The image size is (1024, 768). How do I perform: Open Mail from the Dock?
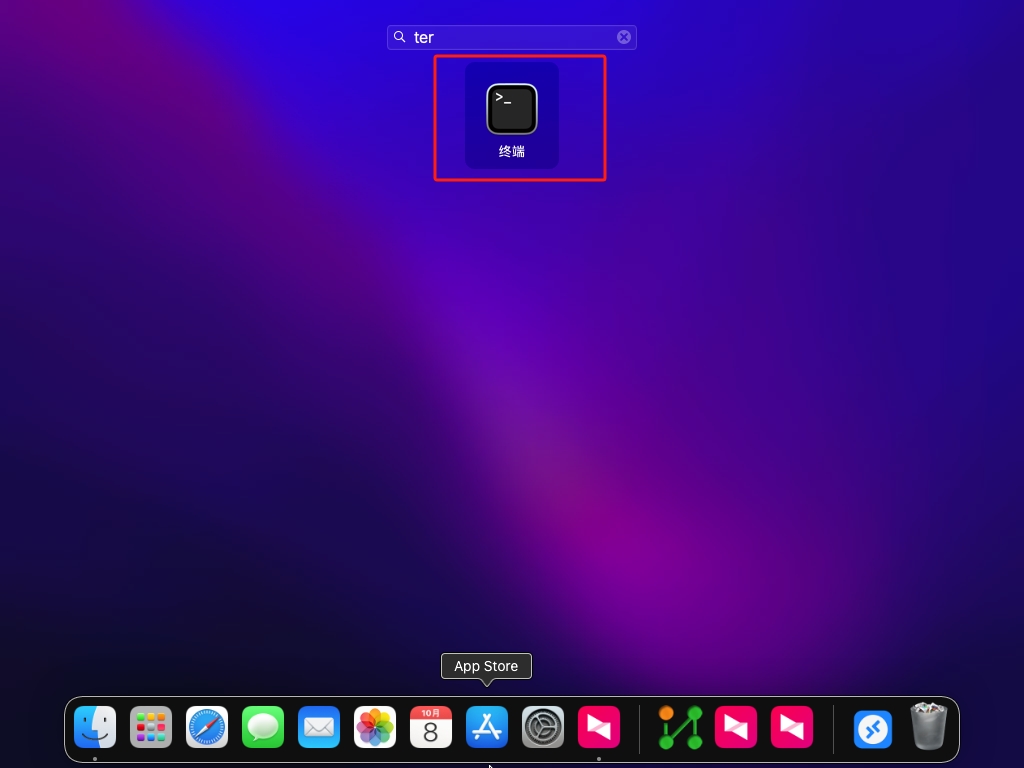pos(319,727)
